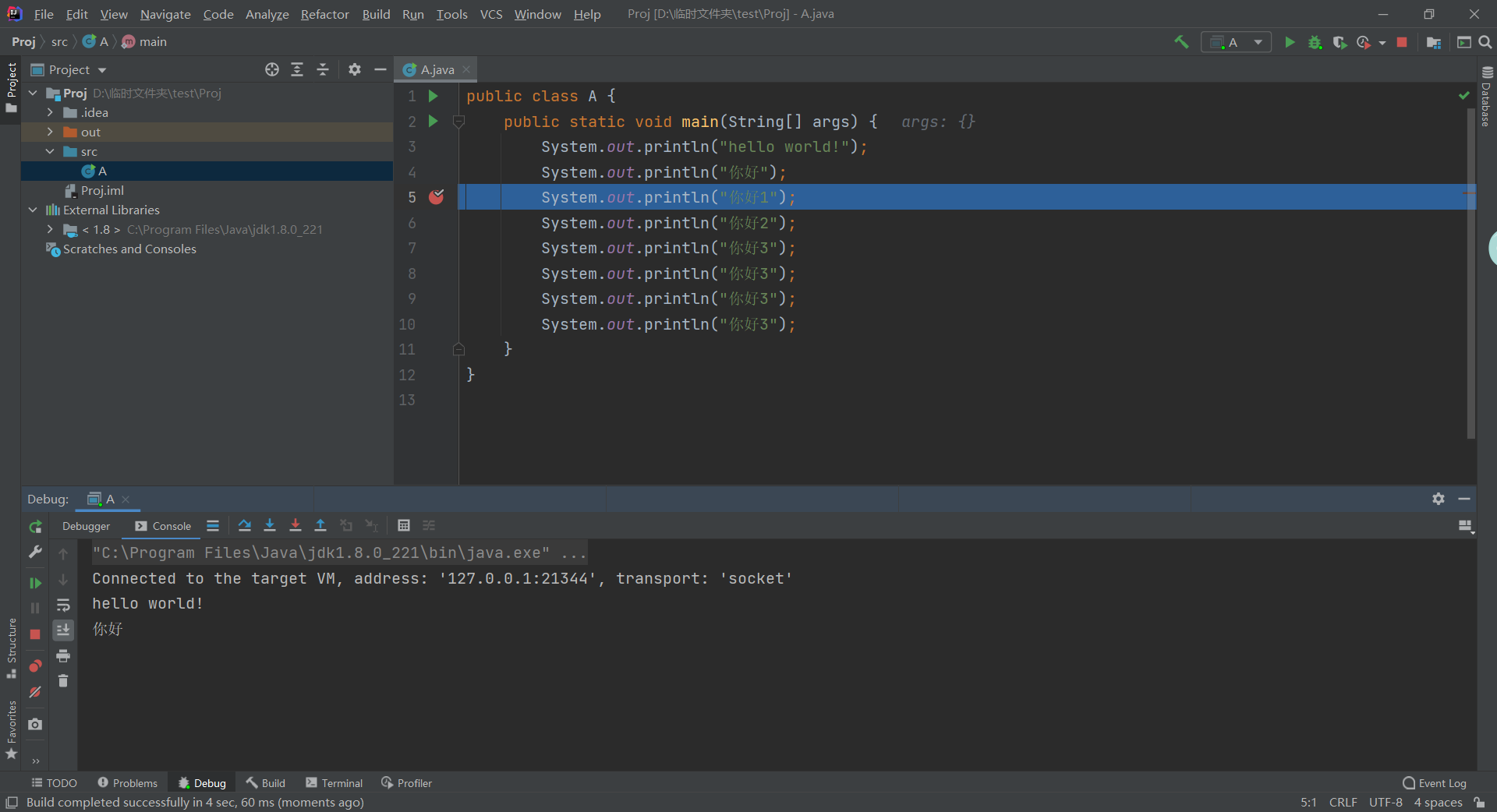Click Evaluate Expression calculator icon
Viewport: 1497px width, 812px height.
click(404, 525)
